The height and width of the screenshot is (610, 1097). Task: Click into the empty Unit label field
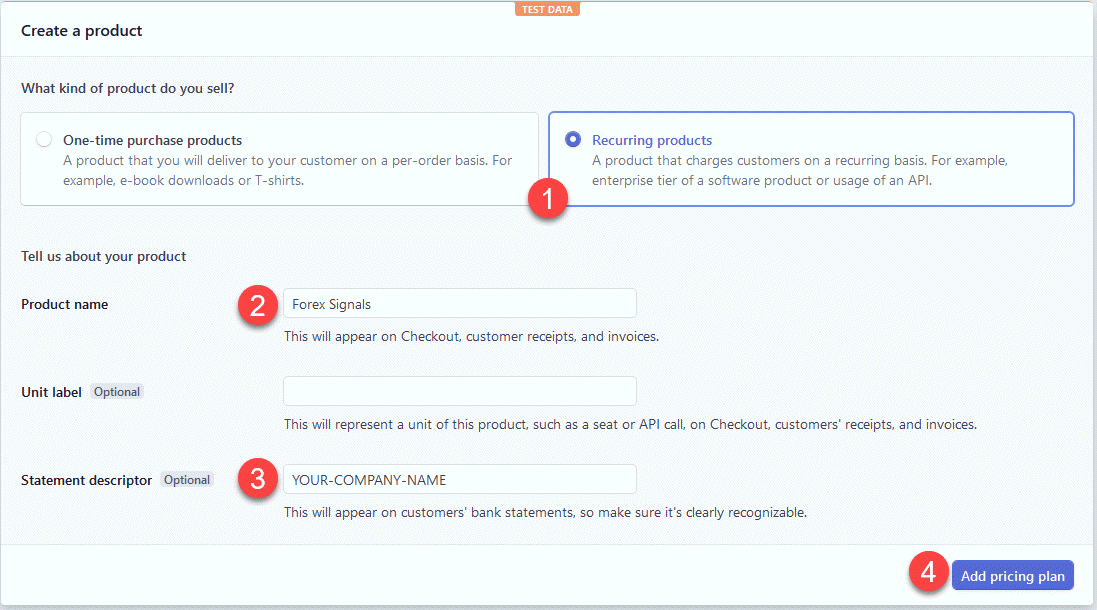click(460, 391)
